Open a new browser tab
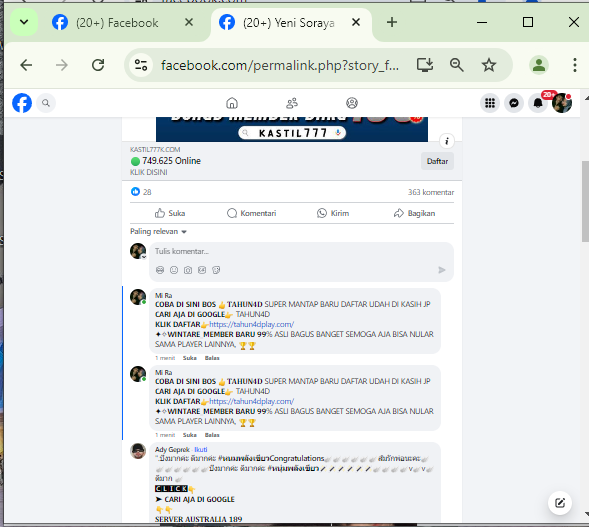The height and width of the screenshot is (527, 589). coord(392,22)
